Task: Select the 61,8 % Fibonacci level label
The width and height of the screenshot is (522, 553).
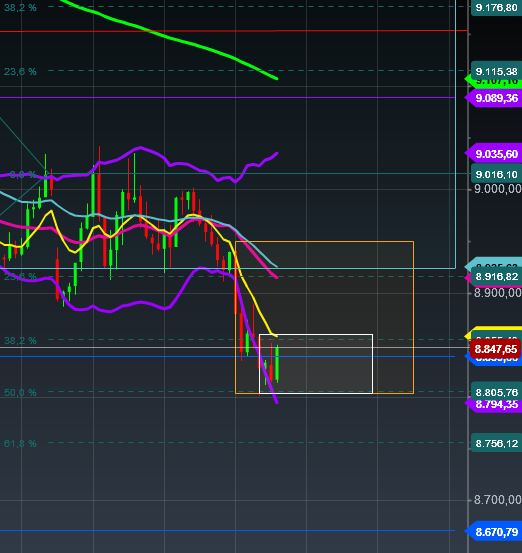Action: 20,443
